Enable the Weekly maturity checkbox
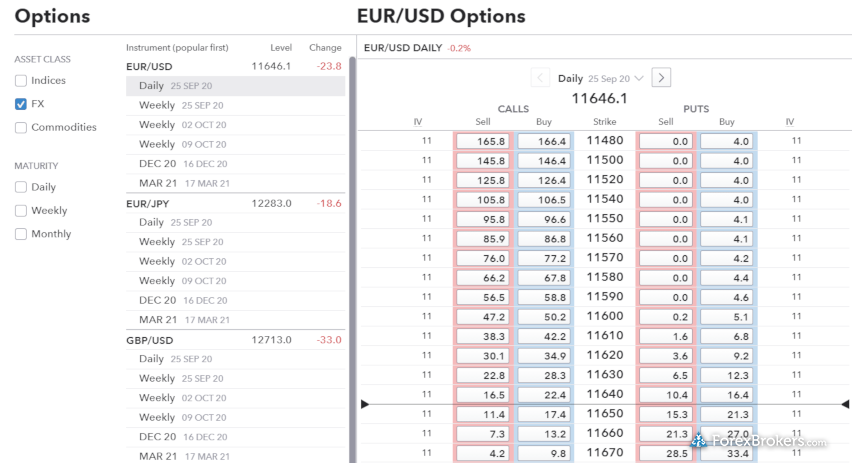The width and height of the screenshot is (852, 463). (x=21, y=211)
